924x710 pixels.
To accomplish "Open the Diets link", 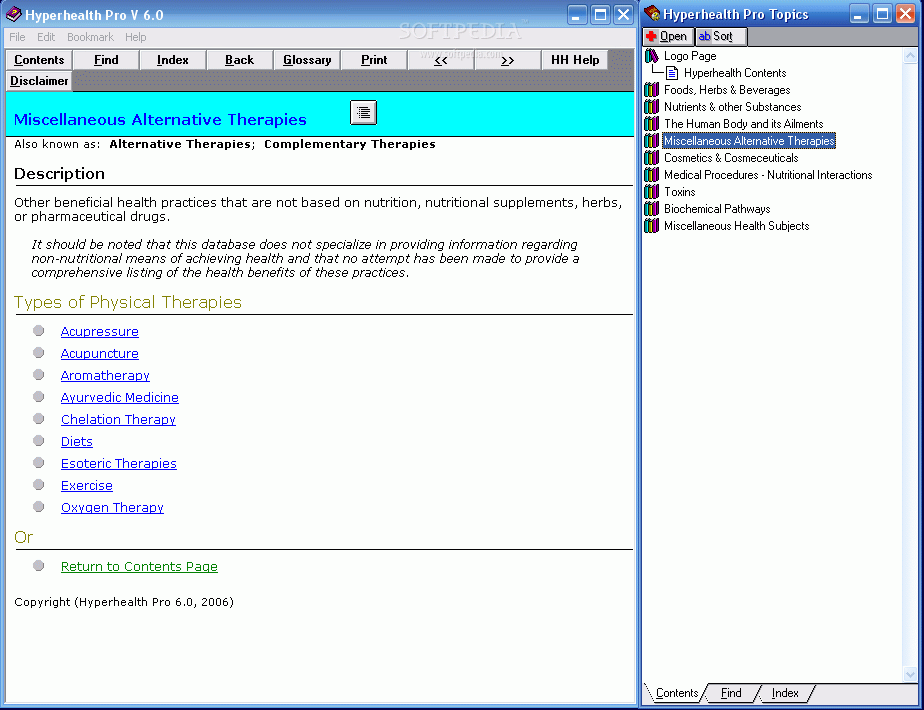I will click(77, 441).
